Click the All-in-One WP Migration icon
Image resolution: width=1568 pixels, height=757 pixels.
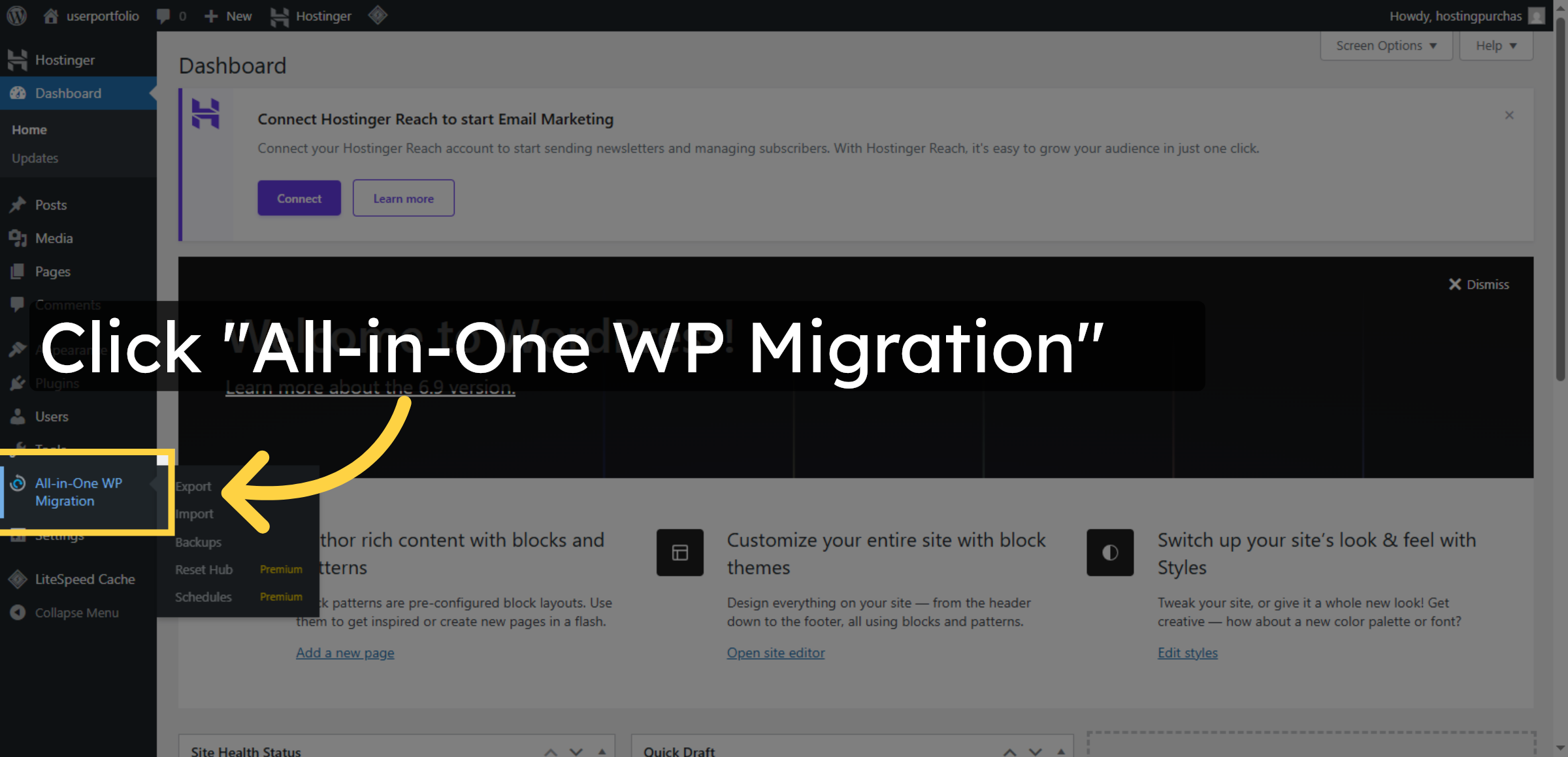click(18, 483)
